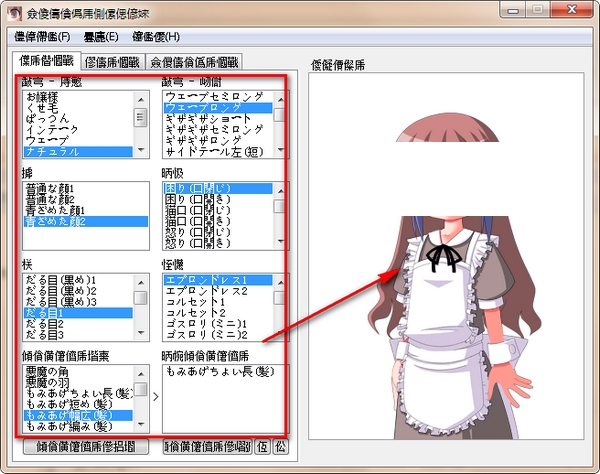Open the File (F) menu
Screen dimensions: 600x474
coord(42,37)
